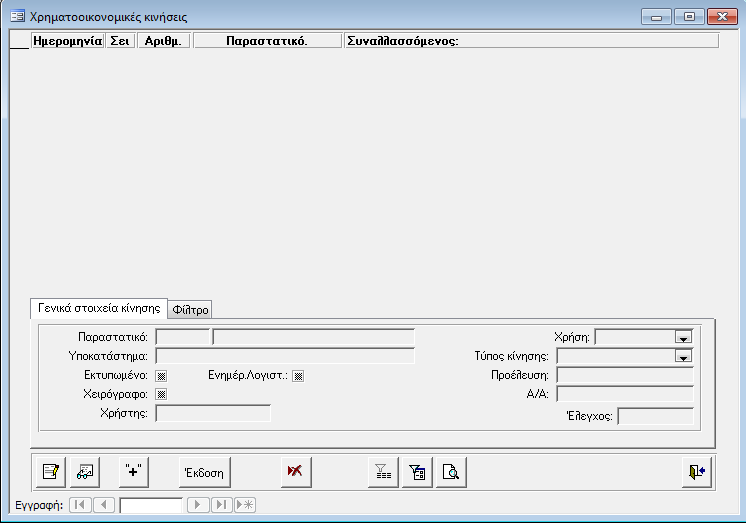Image resolution: width=746 pixels, height=523 pixels.
Task: Expand the Τύπος κίνησης dropdown
Action: 683,356
